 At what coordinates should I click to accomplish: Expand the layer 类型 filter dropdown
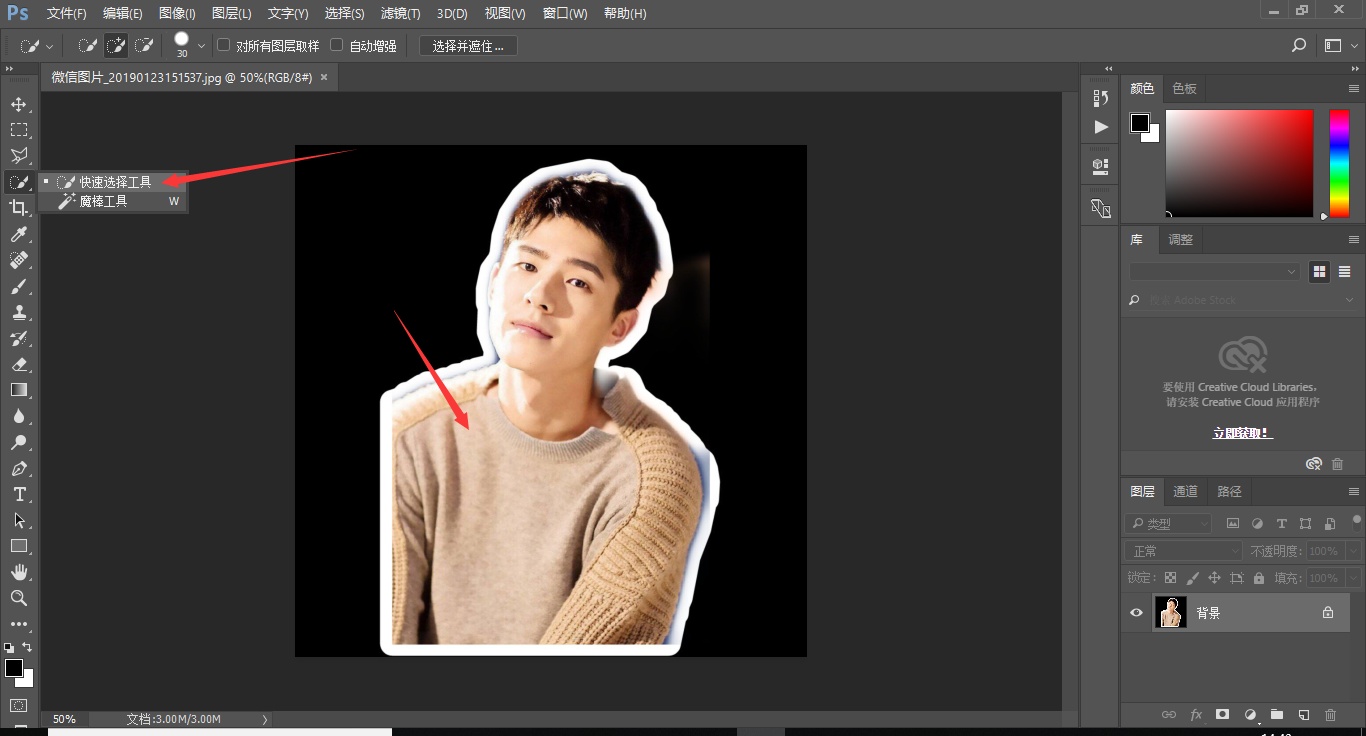point(1168,523)
